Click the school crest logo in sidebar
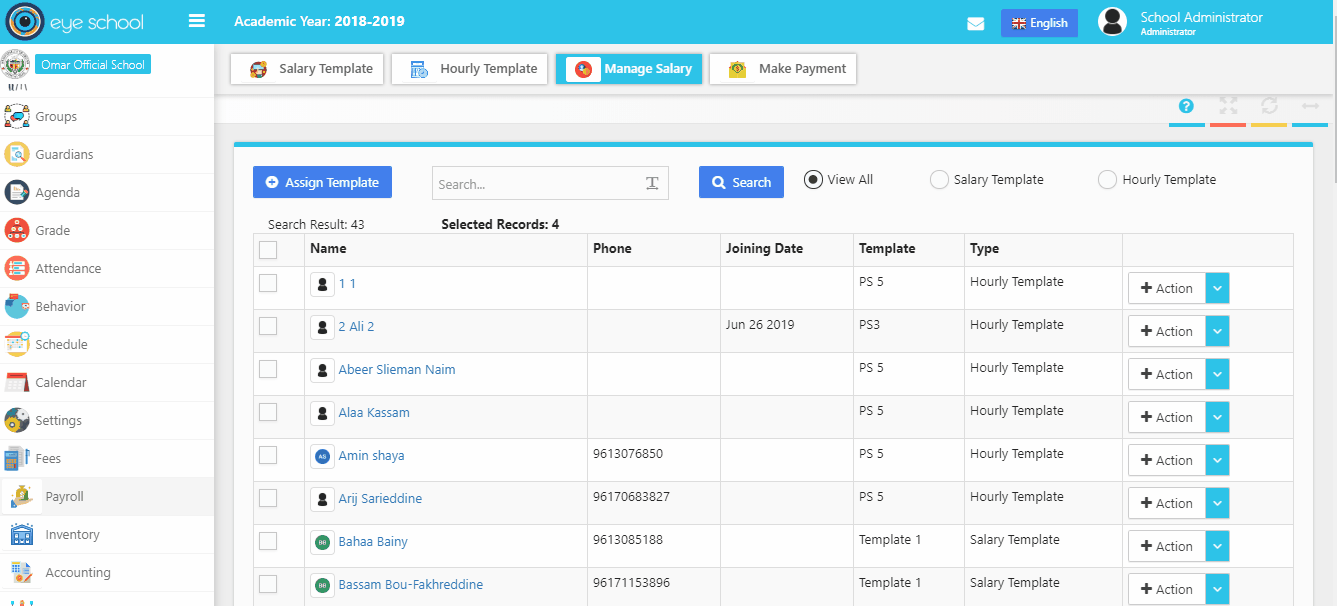Viewport: 1337px width, 606px height. tap(16, 64)
